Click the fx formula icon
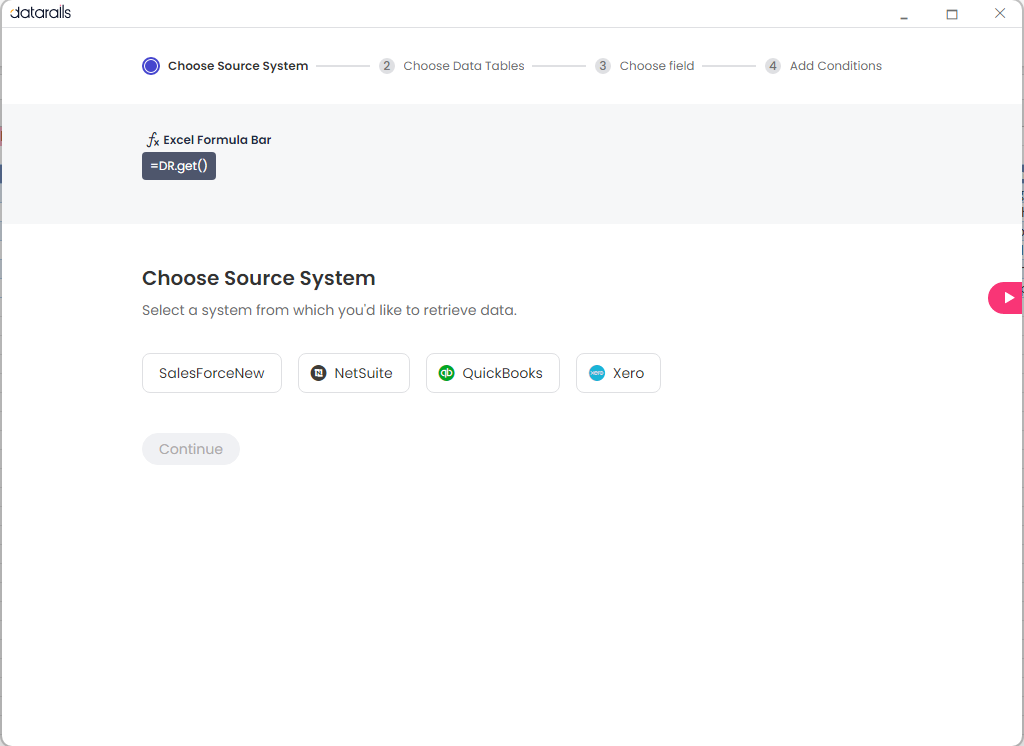 [153, 140]
